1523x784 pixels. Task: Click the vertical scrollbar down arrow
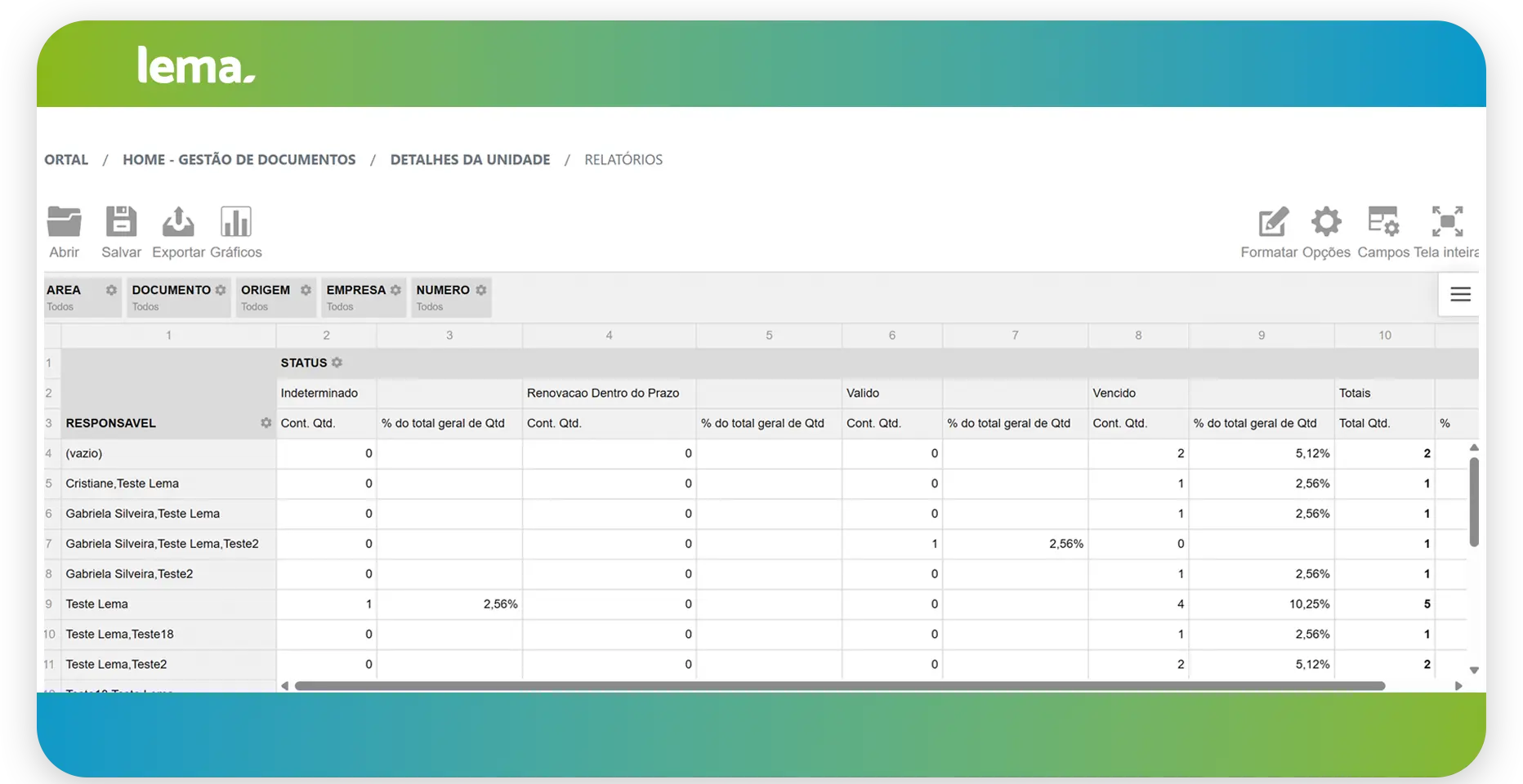pos(1474,670)
